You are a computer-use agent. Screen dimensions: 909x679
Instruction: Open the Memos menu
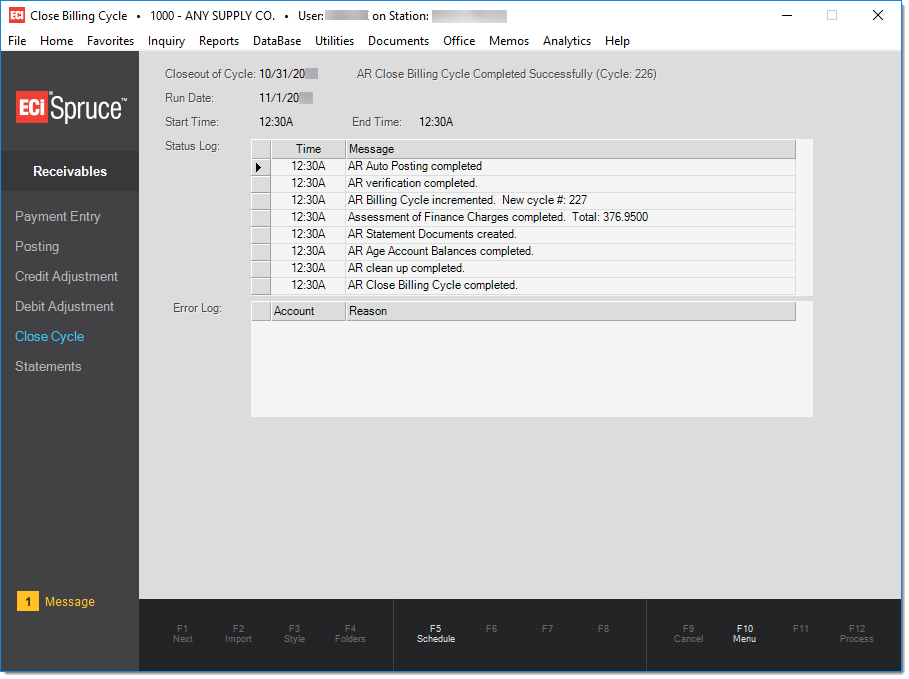tap(508, 41)
